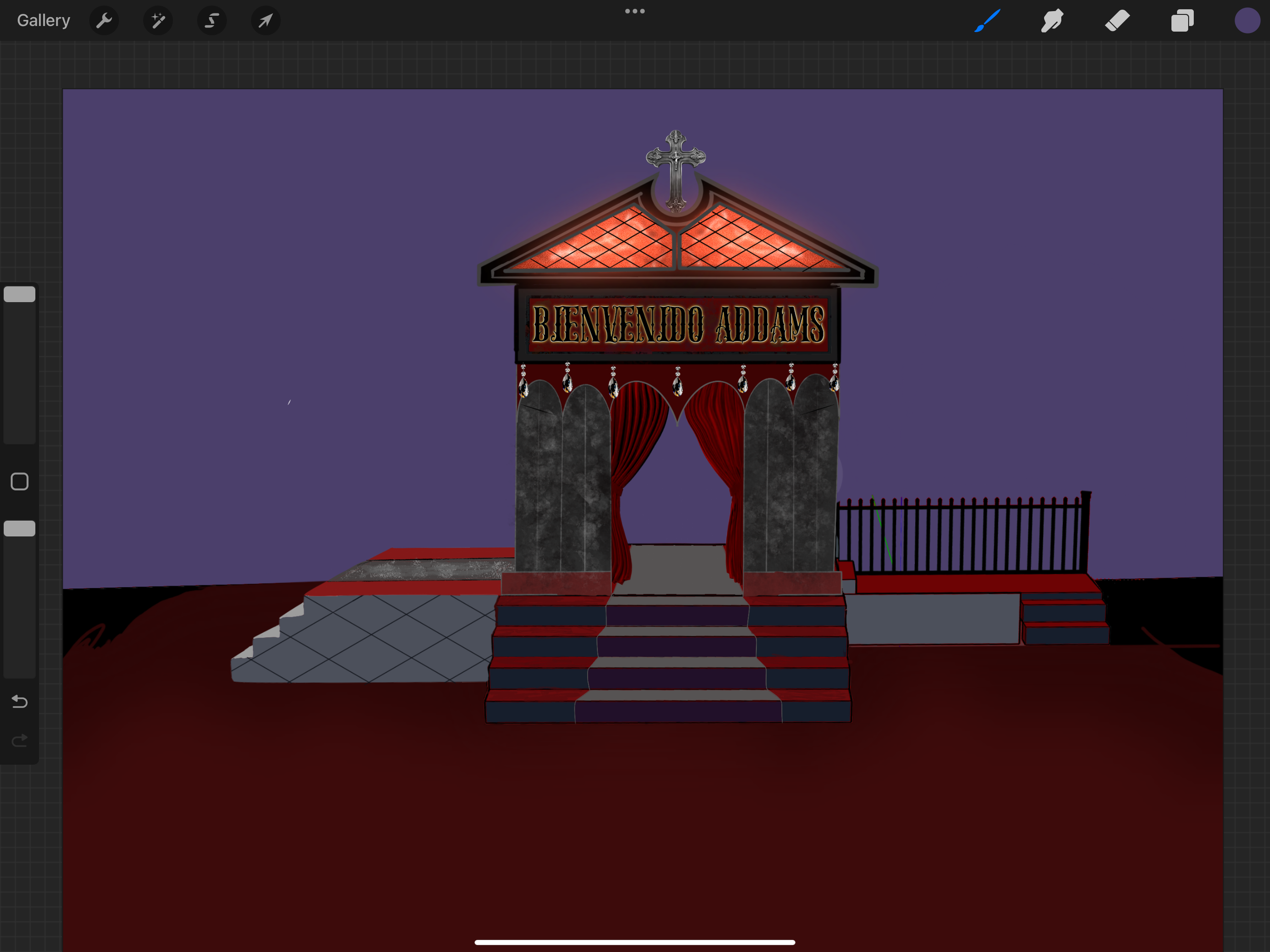1270x952 pixels.
Task: Tap the home indicator bar
Action: pyautogui.click(x=635, y=942)
